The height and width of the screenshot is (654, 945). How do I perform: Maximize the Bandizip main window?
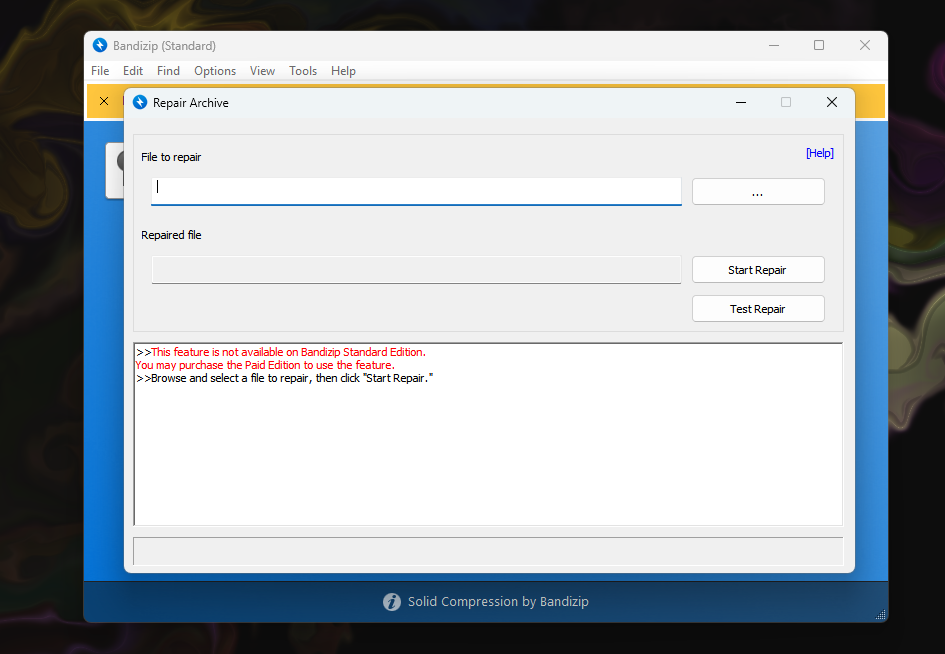click(x=819, y=46)
